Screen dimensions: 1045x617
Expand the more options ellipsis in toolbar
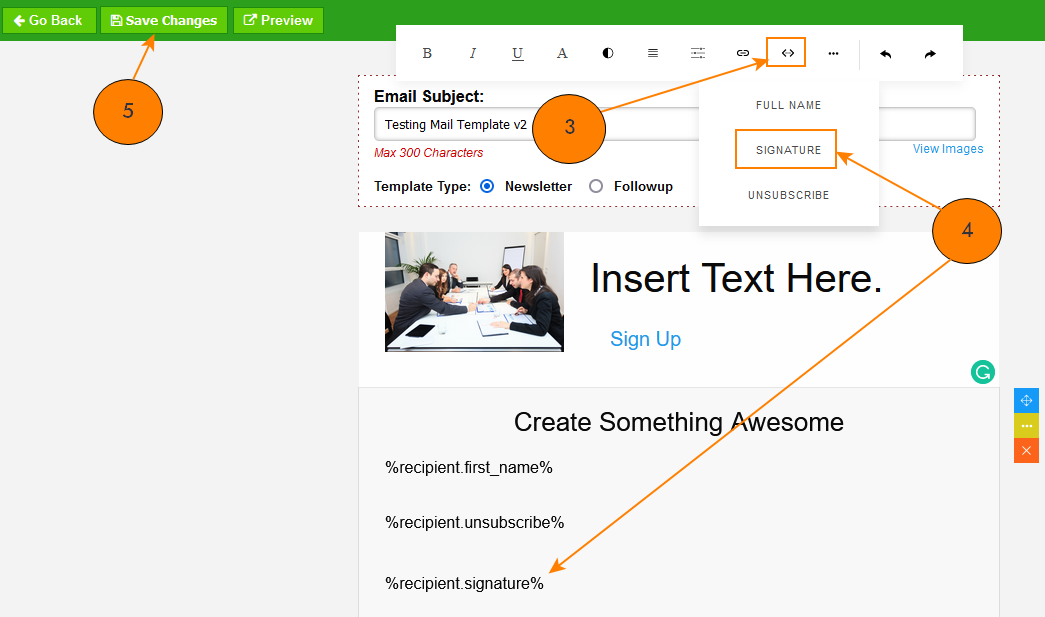coord(833,53)
